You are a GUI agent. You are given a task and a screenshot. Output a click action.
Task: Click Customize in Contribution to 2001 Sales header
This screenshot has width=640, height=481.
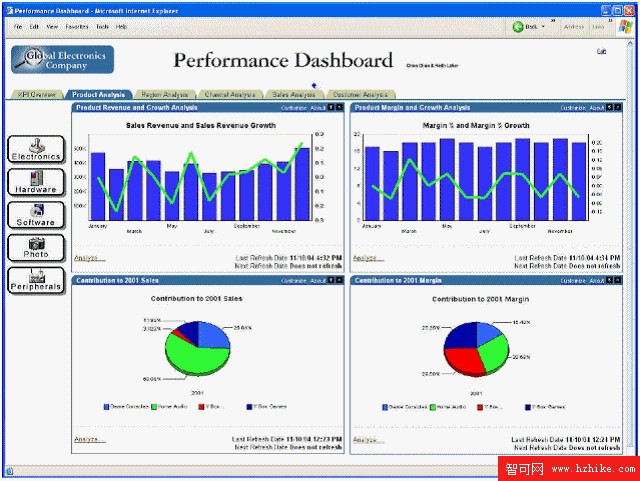point(294,281)
